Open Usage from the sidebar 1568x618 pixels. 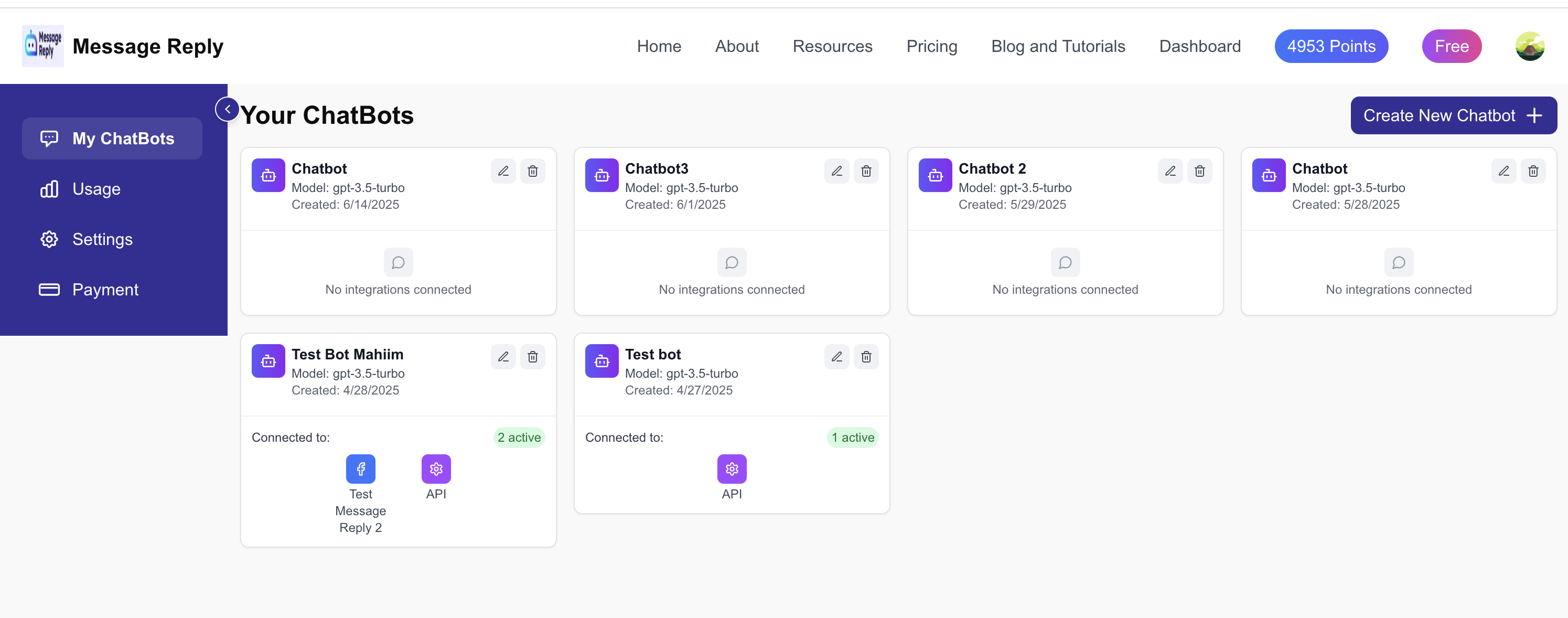pos(96,189)
